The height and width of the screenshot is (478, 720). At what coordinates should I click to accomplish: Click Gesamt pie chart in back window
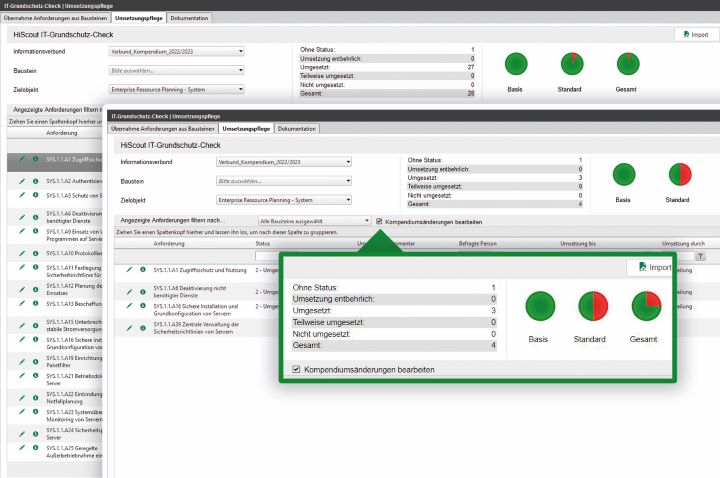pos(628,64)
